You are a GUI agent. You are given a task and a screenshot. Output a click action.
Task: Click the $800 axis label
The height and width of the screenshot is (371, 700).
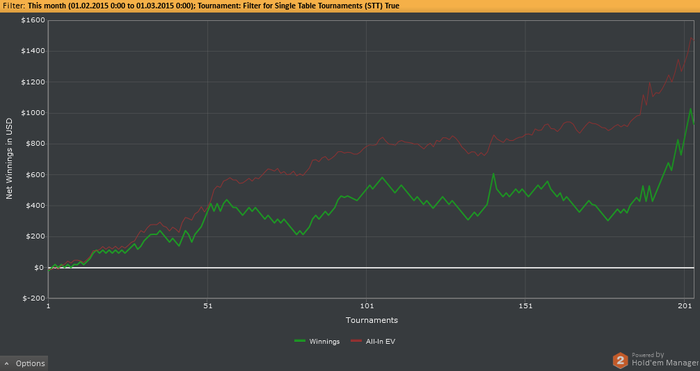point(35,144)
